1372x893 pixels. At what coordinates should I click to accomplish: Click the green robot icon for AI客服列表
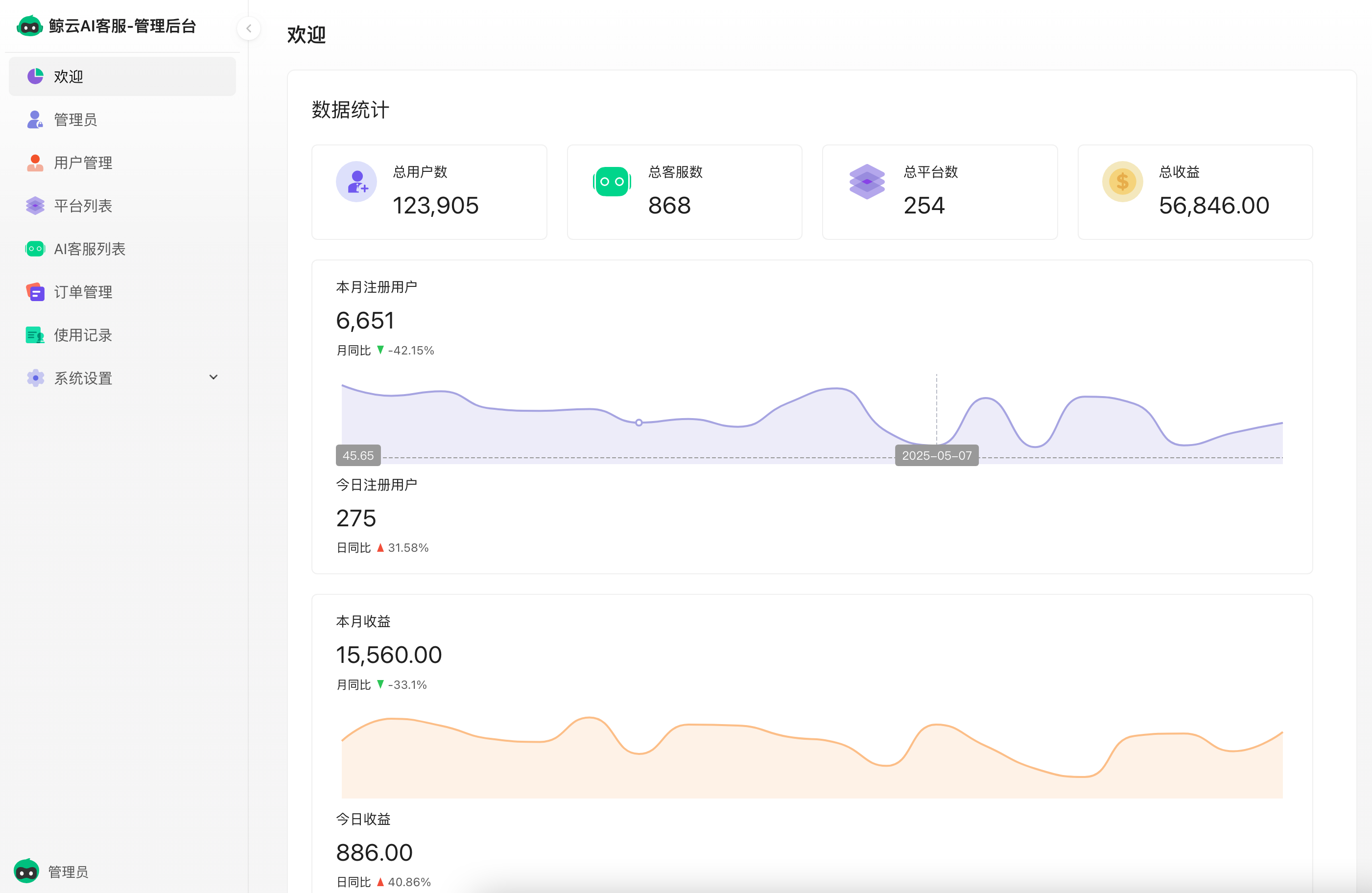(35, 249)
